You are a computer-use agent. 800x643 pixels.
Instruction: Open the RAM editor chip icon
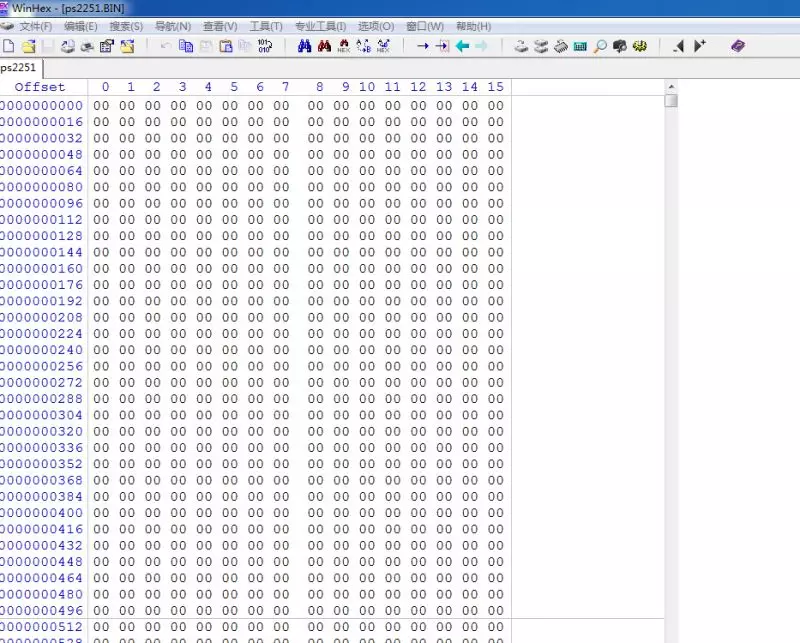click(561, 46)
